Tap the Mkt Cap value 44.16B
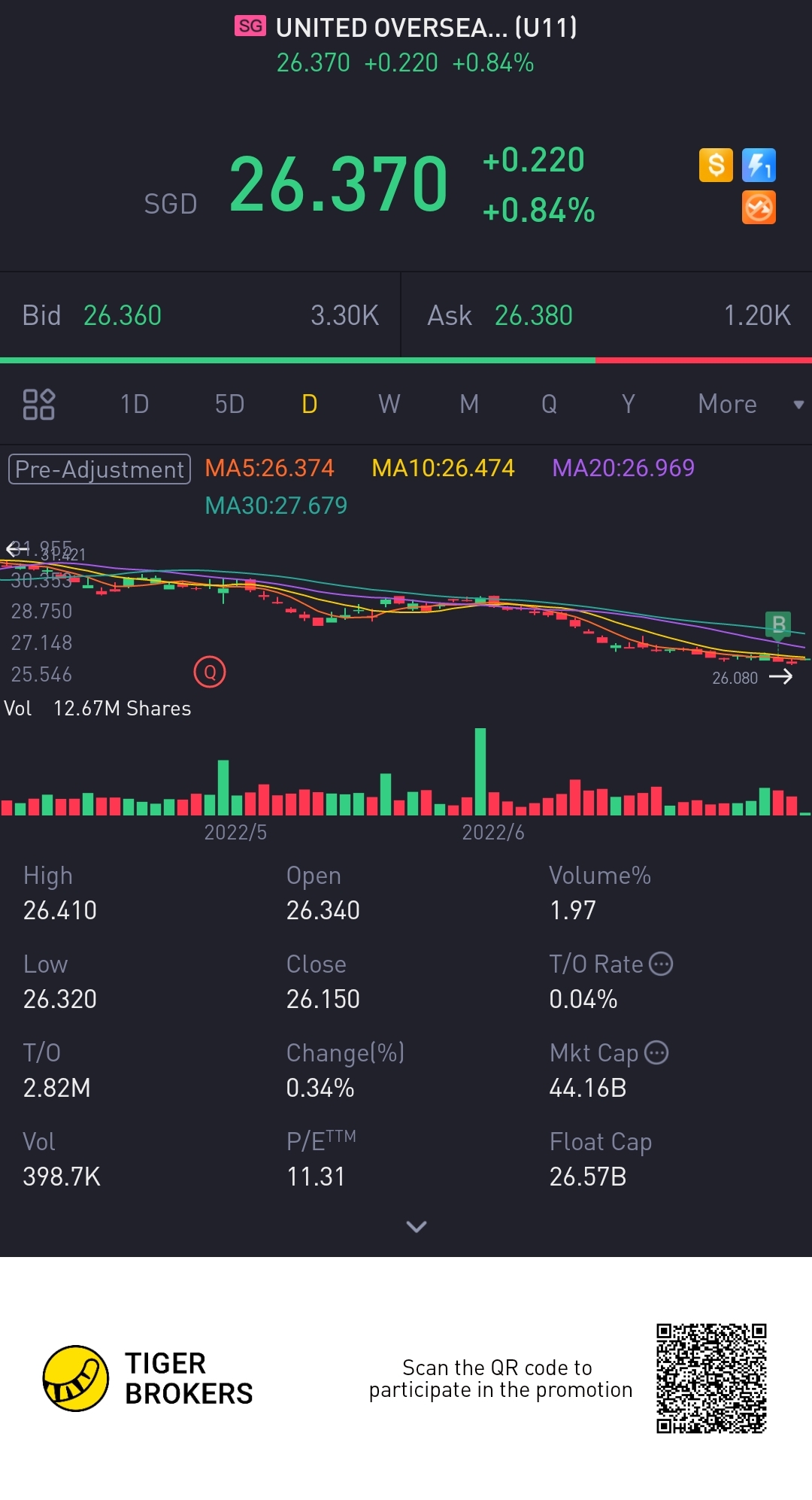The width and height of the screenshot is (812, 1500). (x=588, y=1088)
